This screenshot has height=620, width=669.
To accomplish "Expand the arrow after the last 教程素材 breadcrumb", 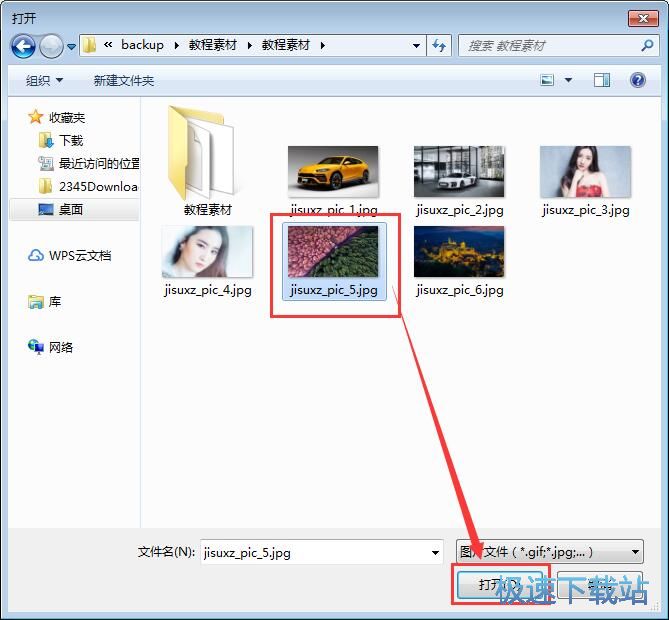I will (323, 45).
